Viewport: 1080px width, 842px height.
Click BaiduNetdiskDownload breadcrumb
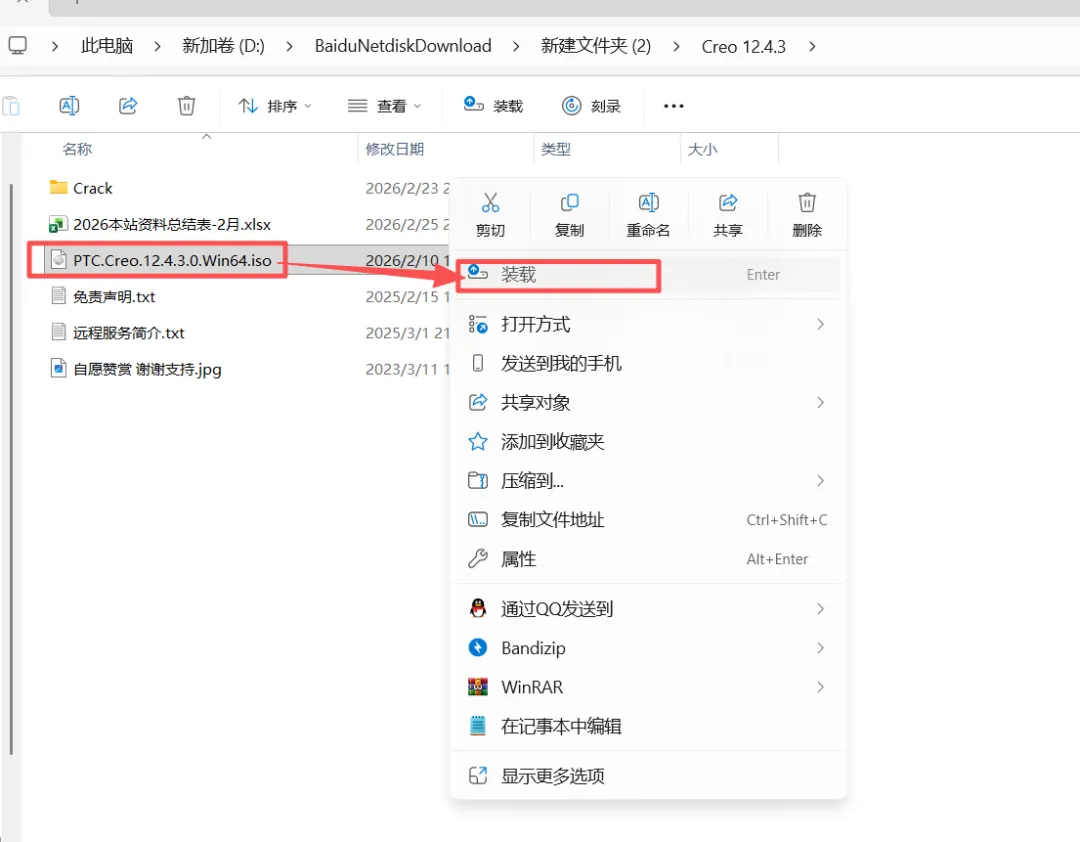point(403,46)
